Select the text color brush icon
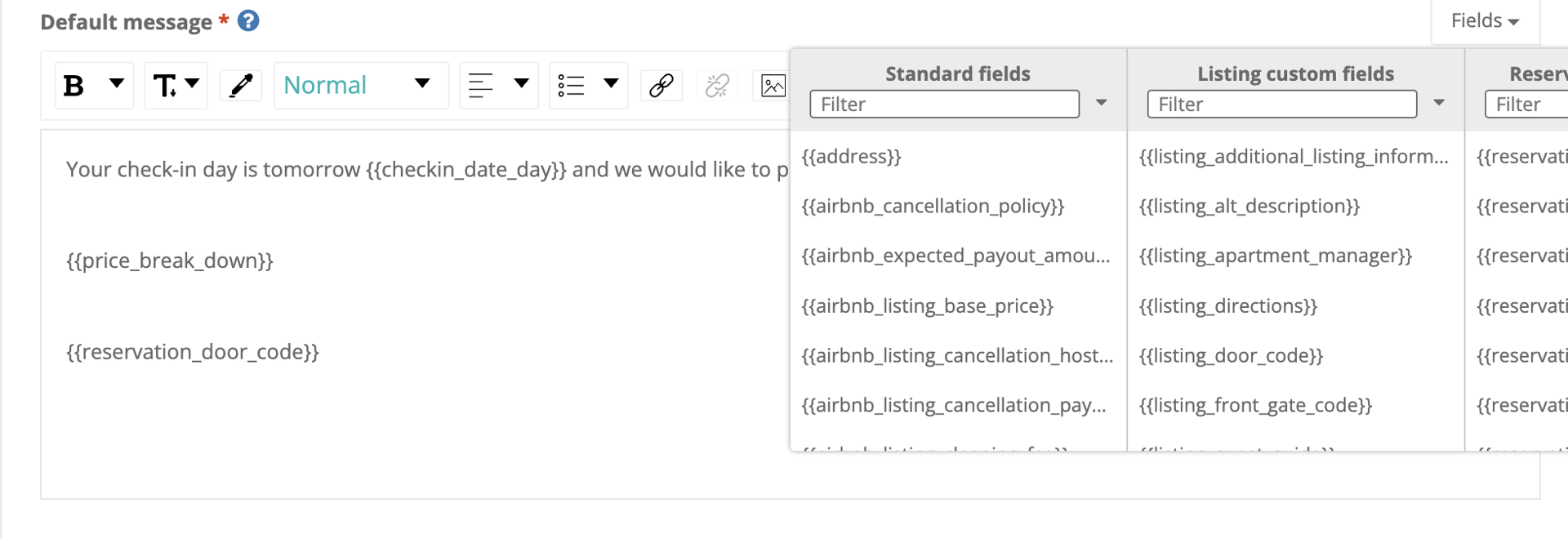The image size is (1568, 539). tap(241, 85)
